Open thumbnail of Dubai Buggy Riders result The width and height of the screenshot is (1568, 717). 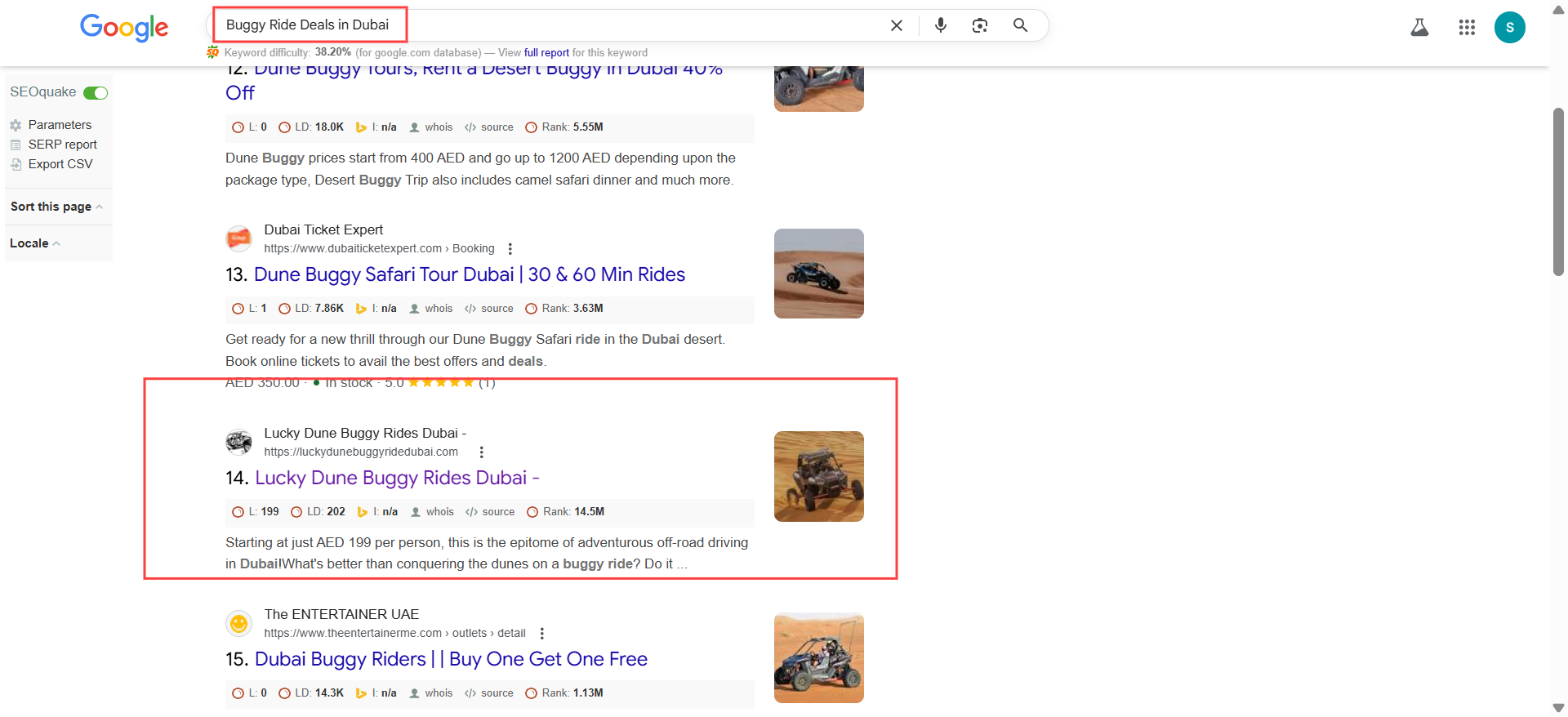(x=819, y=658)
